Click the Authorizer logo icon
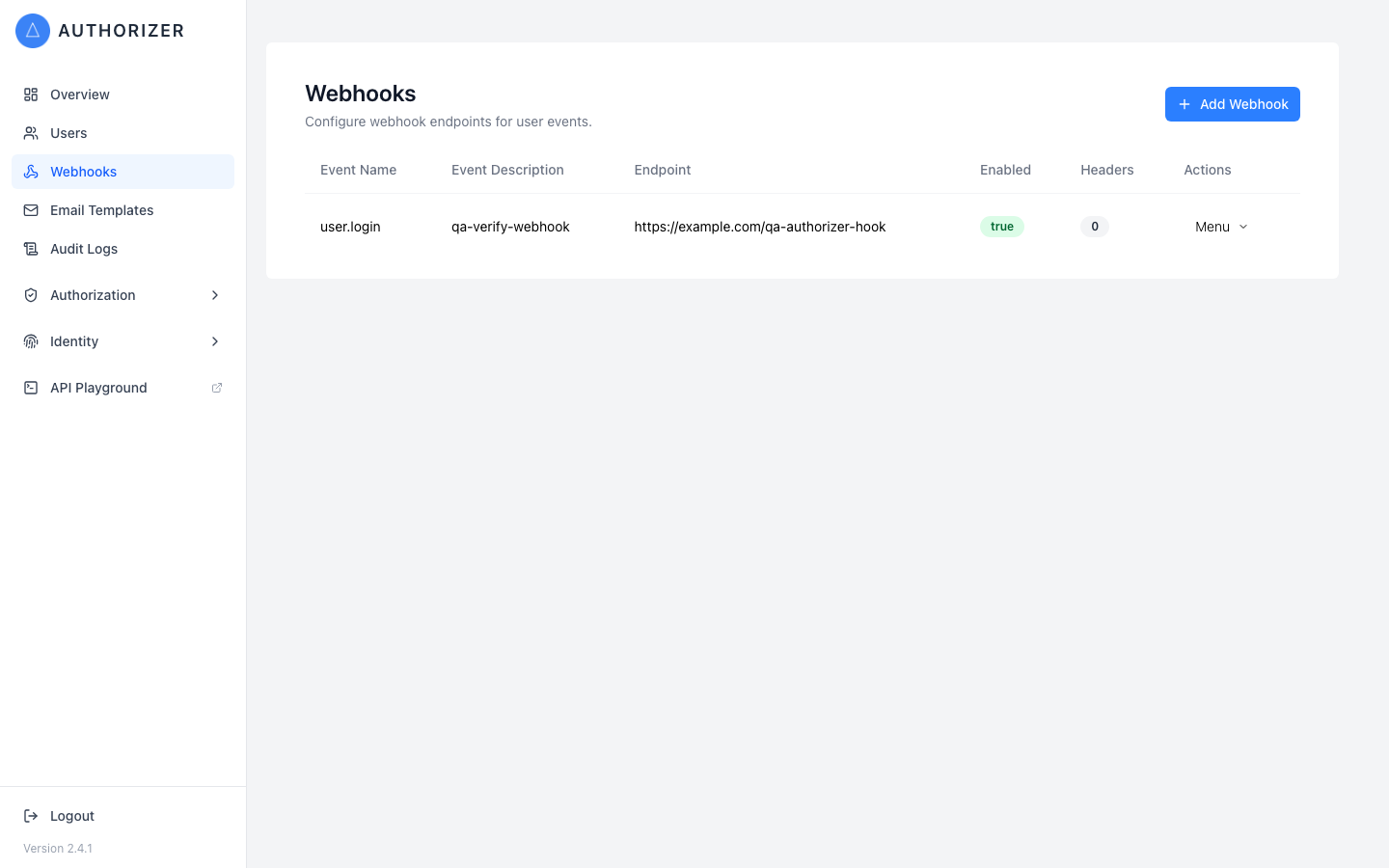The height and width of the screenshot is (868, 1389). coord(33,31)
